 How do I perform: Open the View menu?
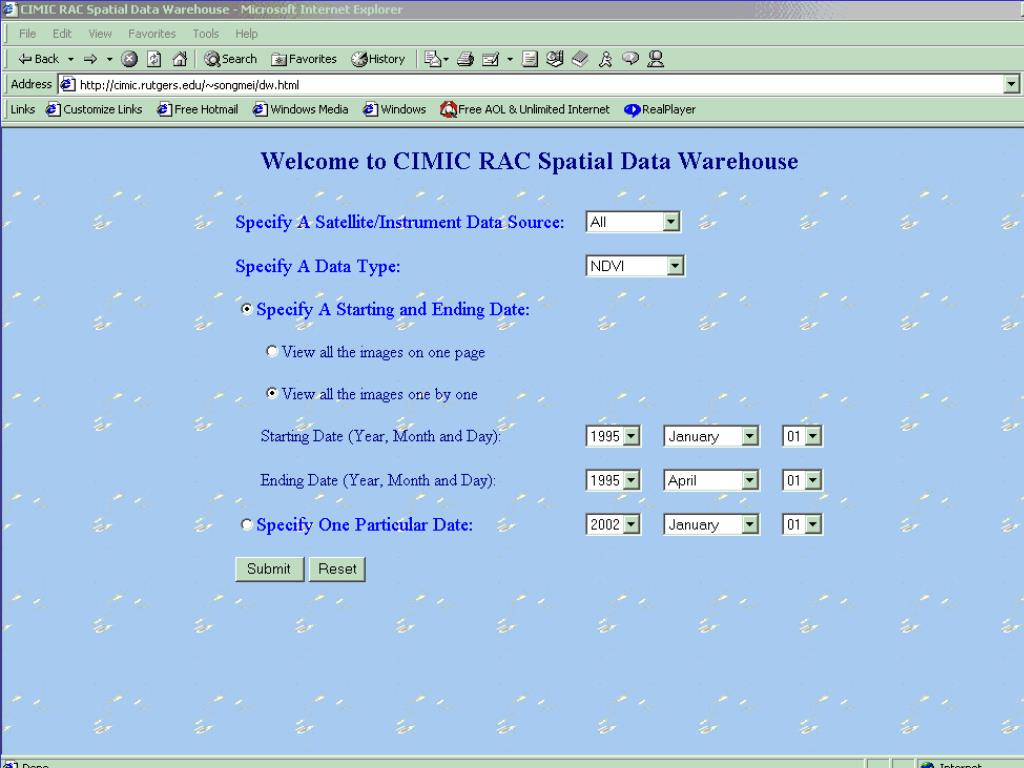(x=100, y=34)
